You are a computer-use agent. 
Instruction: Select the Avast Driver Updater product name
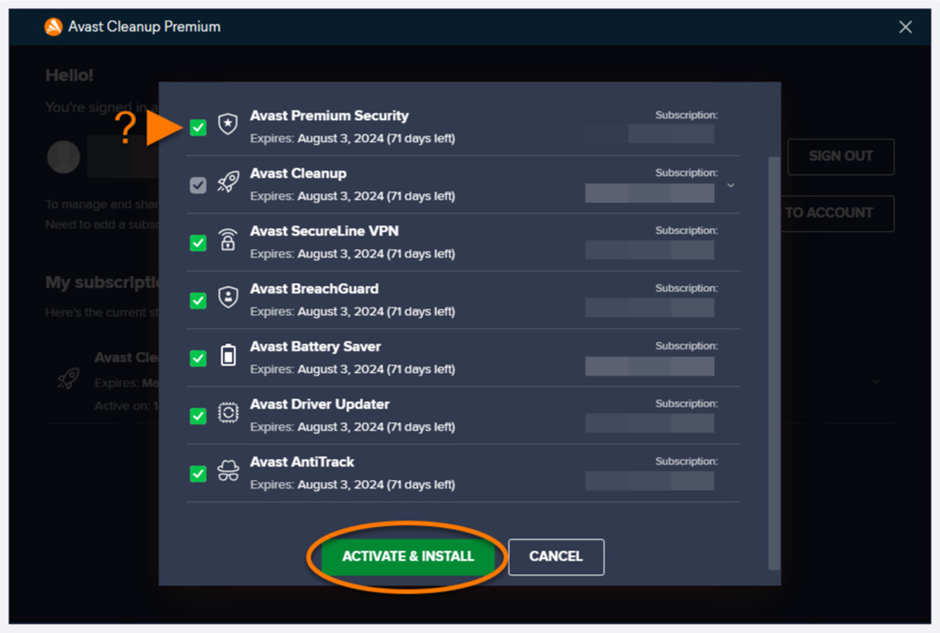point(319,404)
